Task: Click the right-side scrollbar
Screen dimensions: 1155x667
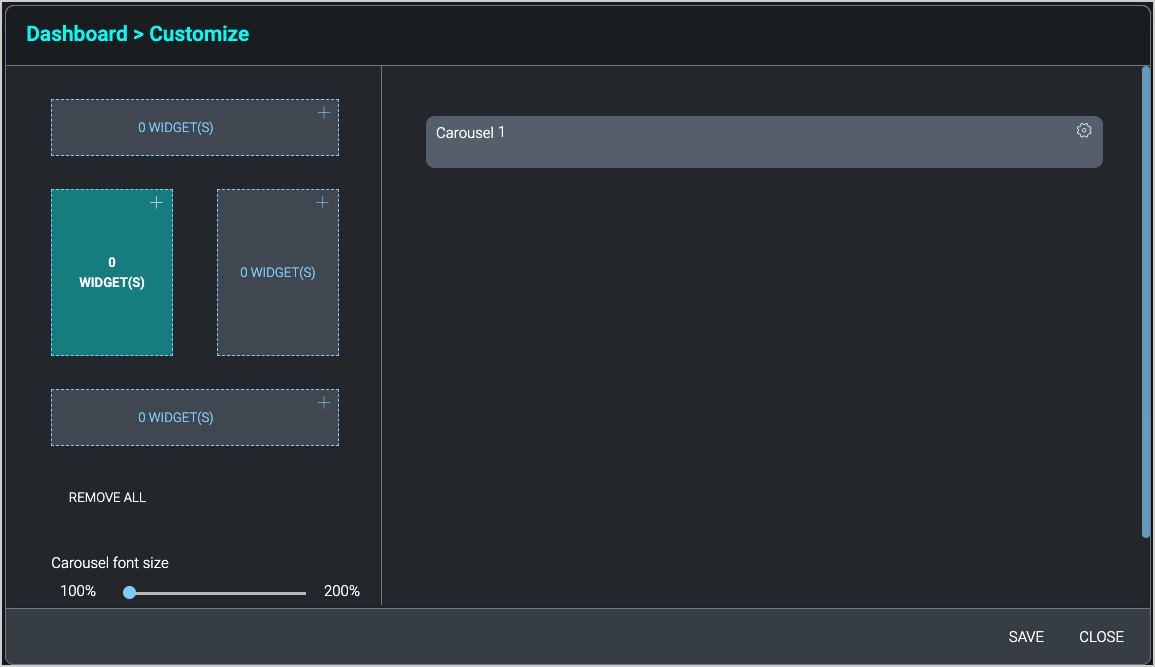Action: point(1144,300)
